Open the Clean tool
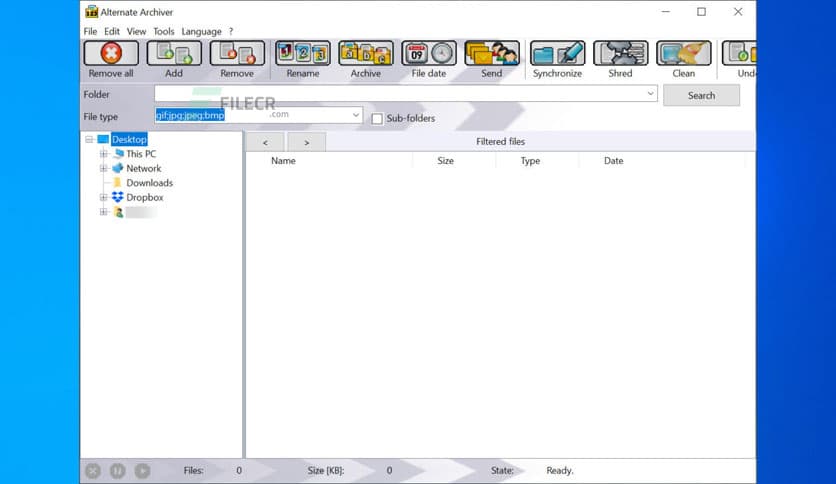The width and height of the screenshot is (836, 484). [684, 53]
